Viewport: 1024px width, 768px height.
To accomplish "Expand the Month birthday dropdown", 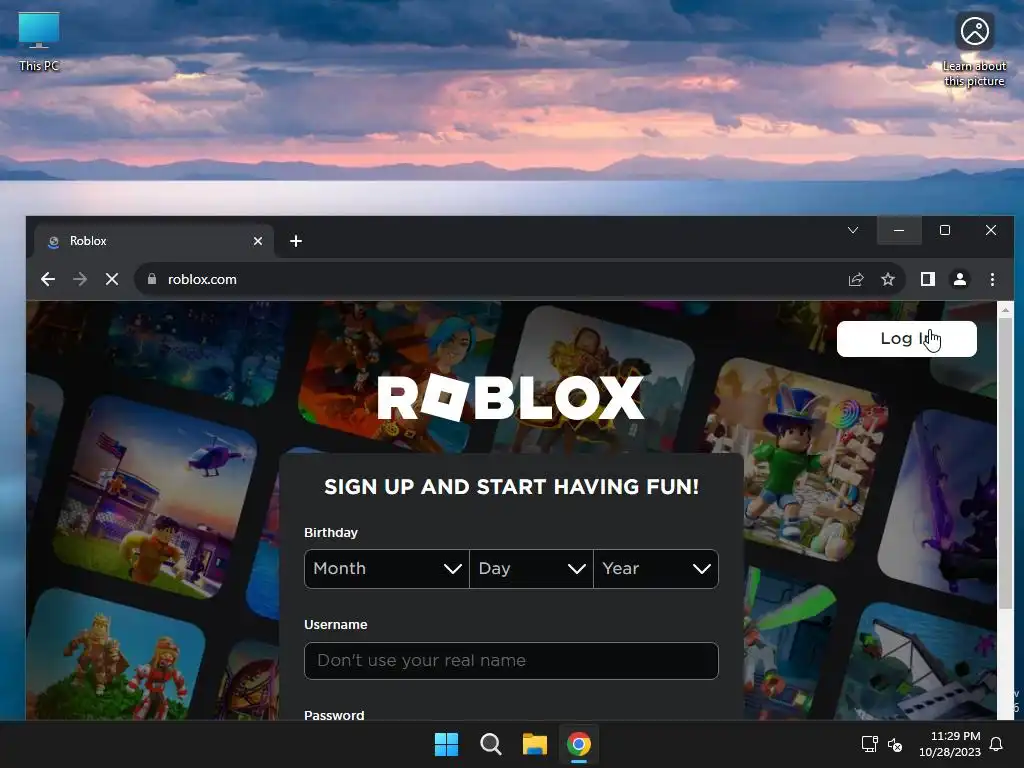I will 387,569.
